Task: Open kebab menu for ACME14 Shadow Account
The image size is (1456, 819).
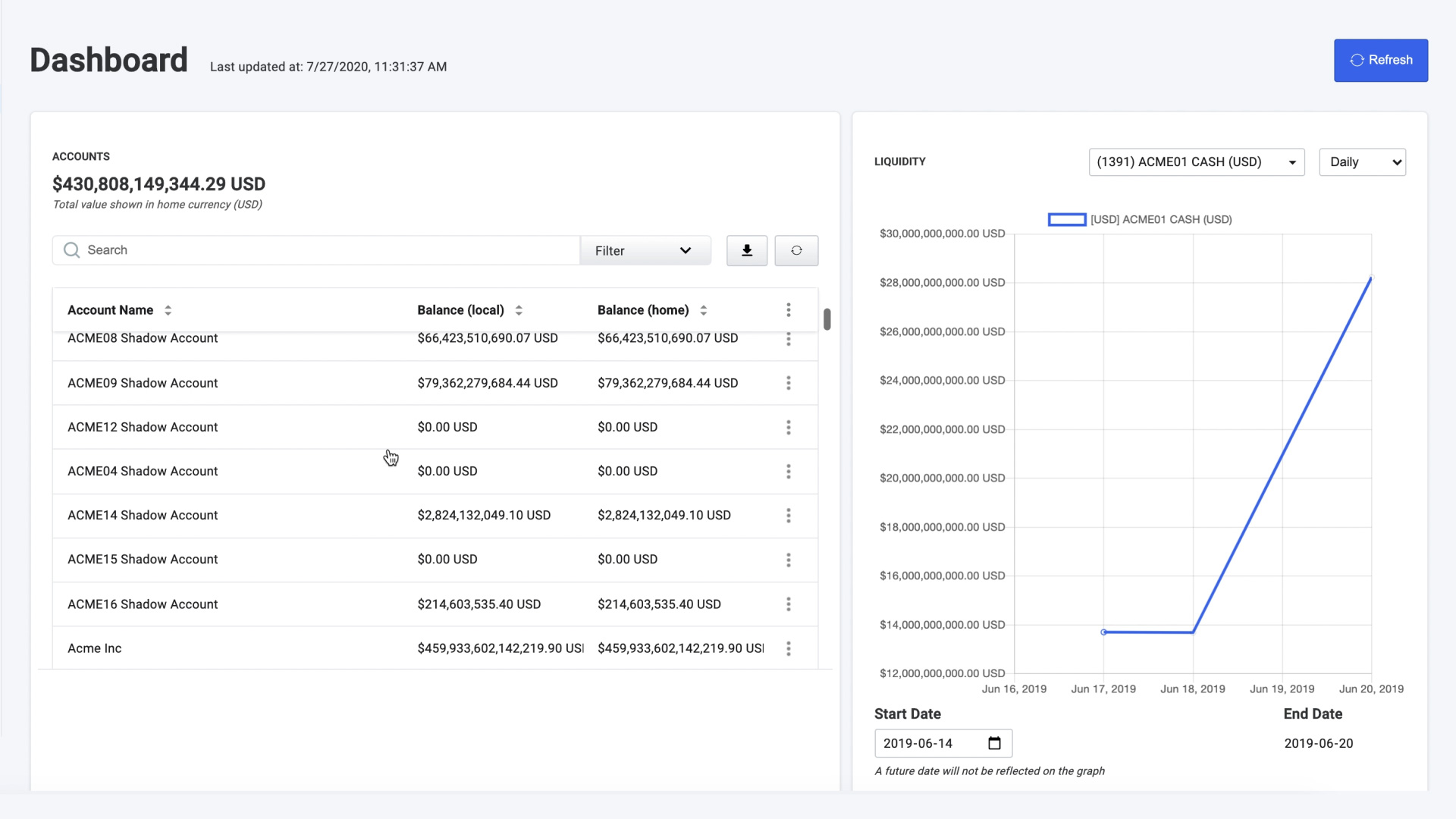Action: 788,515
